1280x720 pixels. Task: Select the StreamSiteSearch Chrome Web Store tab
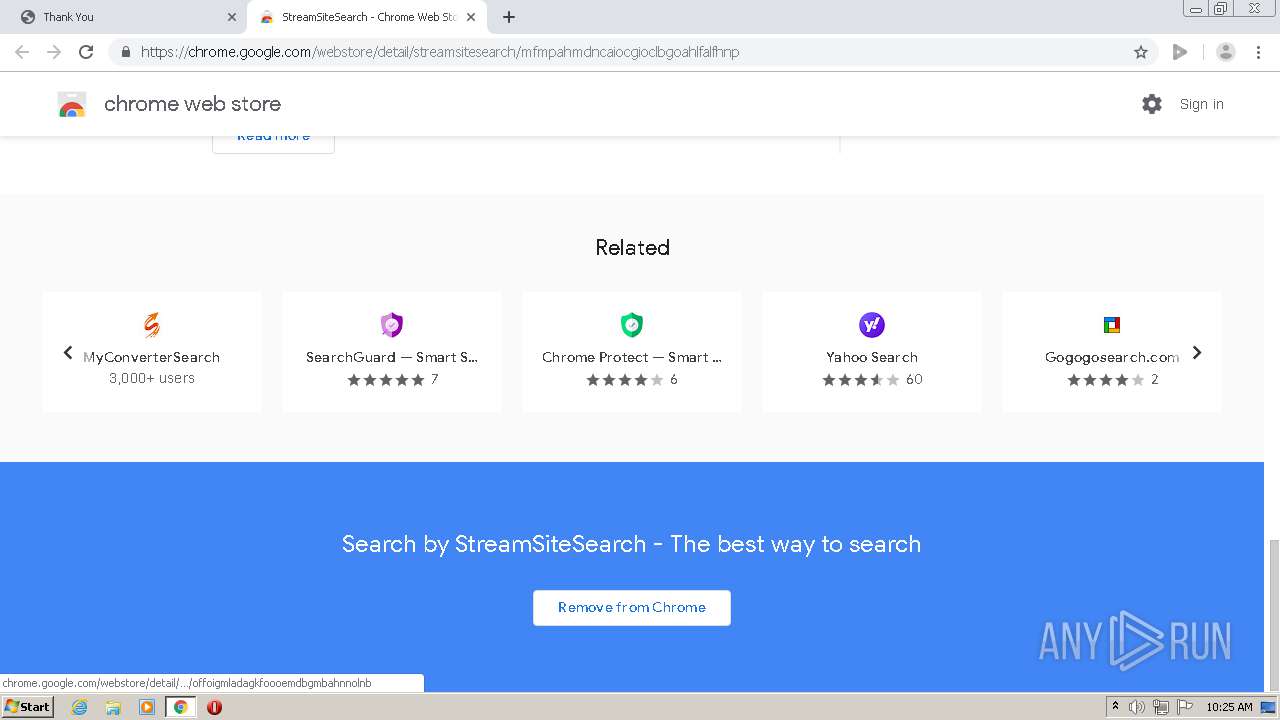(x=366, y=17)
